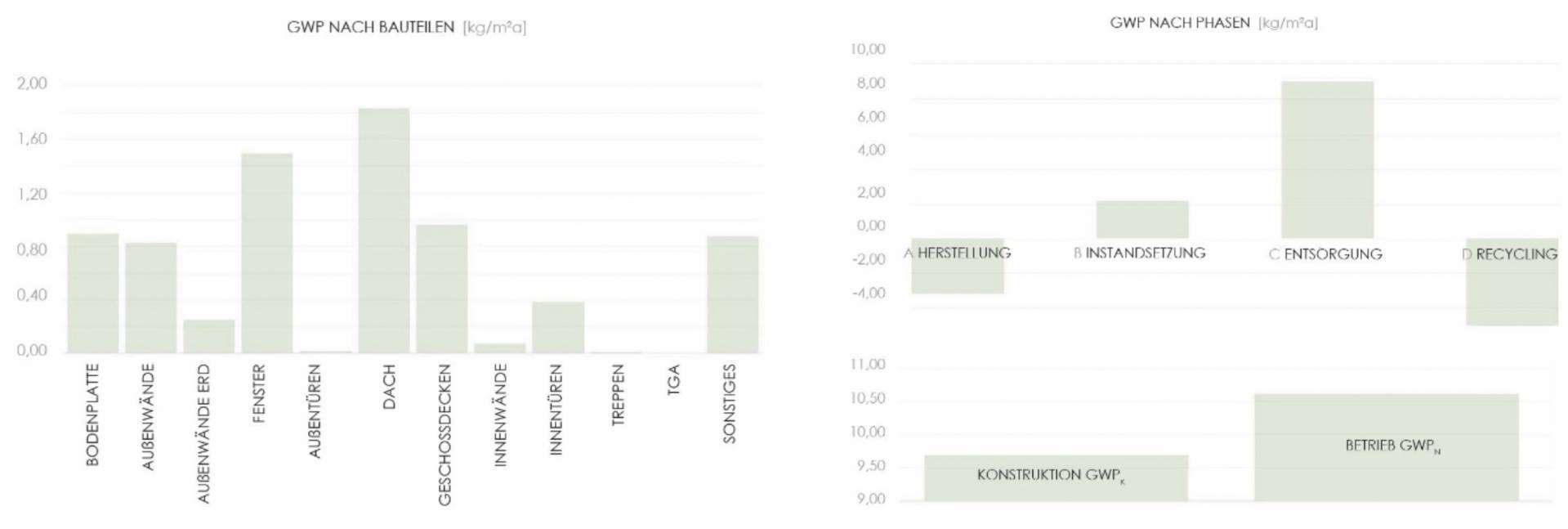Click the TGA axis label
The image size is (1568, 529).
(673, 381)
